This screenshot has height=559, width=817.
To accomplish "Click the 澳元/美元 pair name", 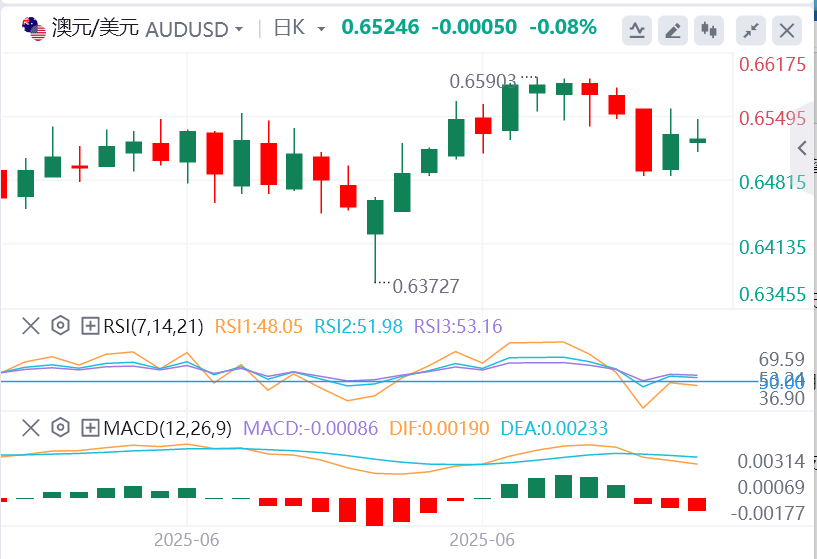I will pos(95,28).
